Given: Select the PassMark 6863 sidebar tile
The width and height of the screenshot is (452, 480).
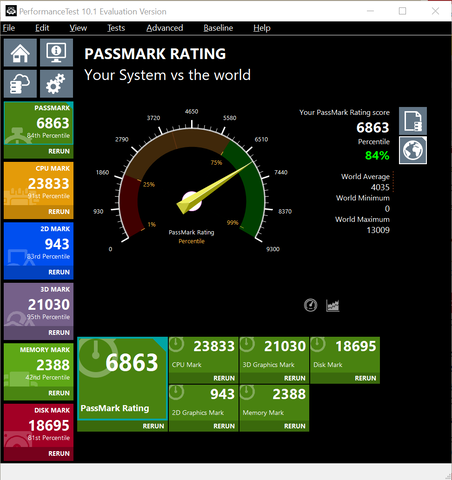Looking at the screenshot, I should [39, 123].
